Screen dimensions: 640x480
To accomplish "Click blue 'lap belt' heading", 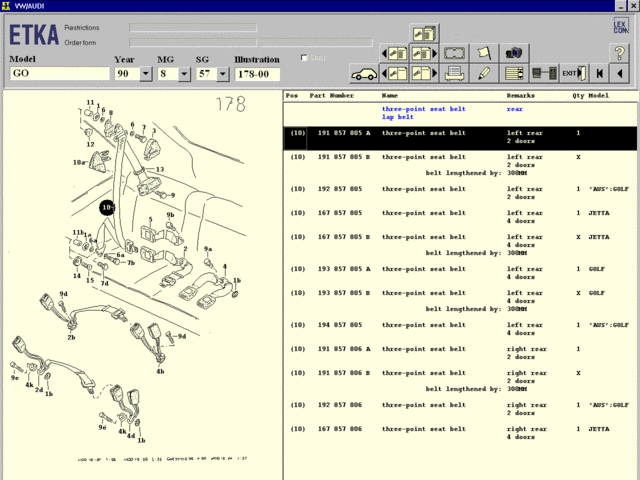I will 398,117.
